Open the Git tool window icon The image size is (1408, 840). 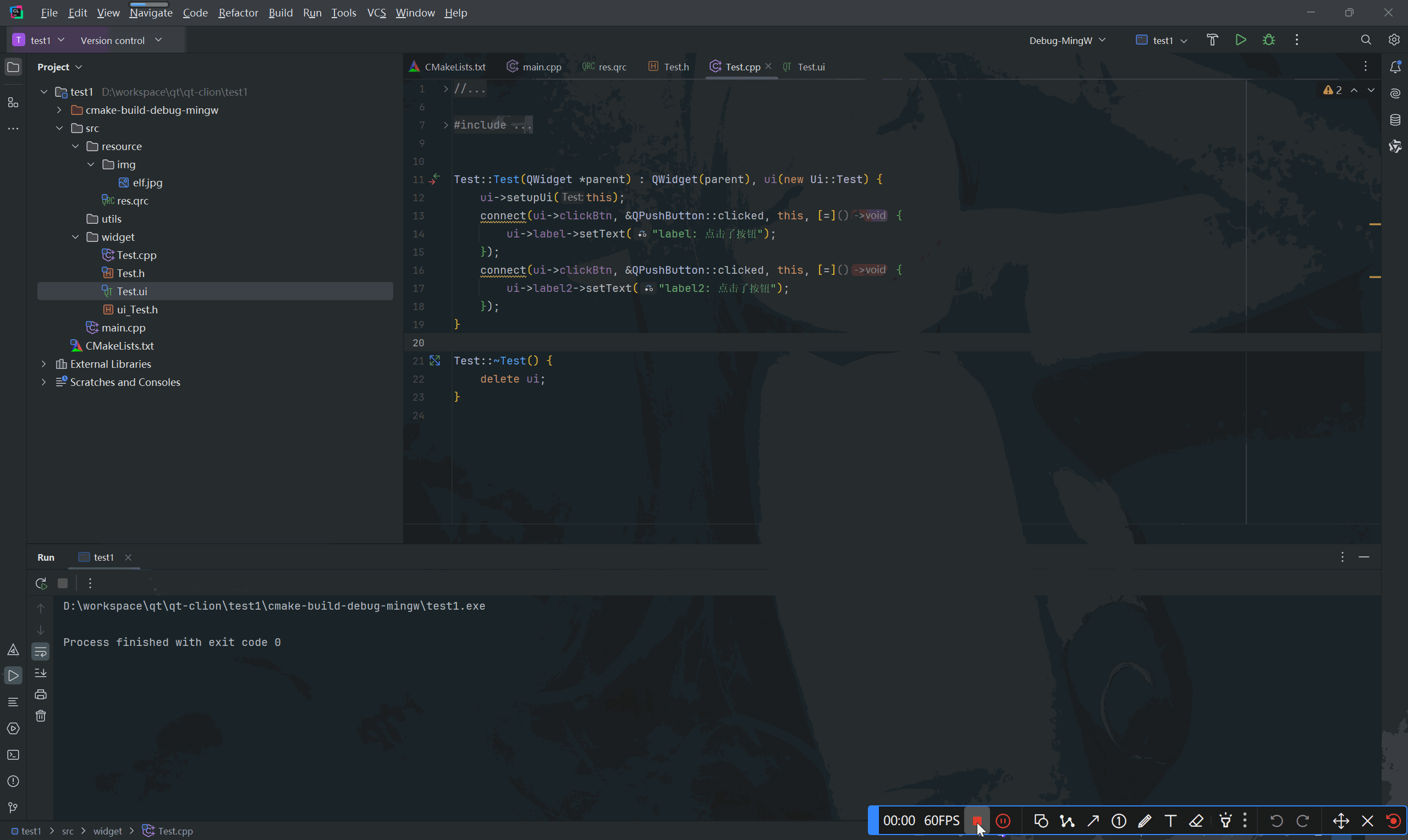[13, 808]
